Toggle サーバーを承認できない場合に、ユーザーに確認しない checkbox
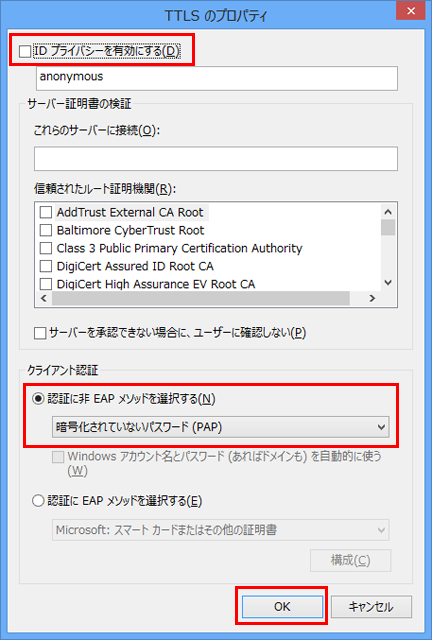The image size is (432, 640). 40,333
